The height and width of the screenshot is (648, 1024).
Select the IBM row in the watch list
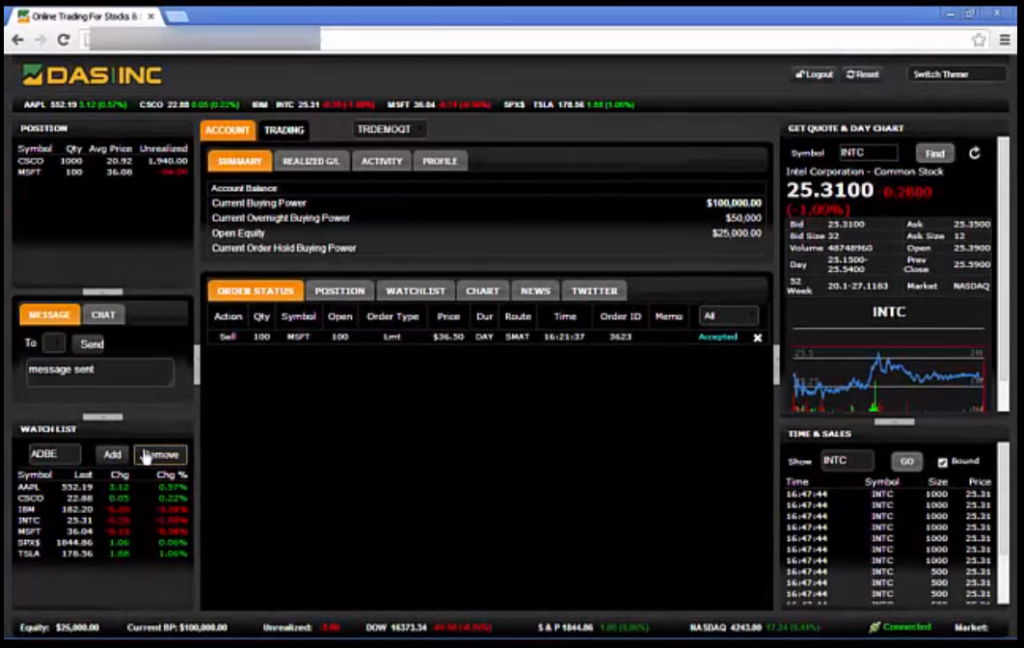click(x=103, y=510)
